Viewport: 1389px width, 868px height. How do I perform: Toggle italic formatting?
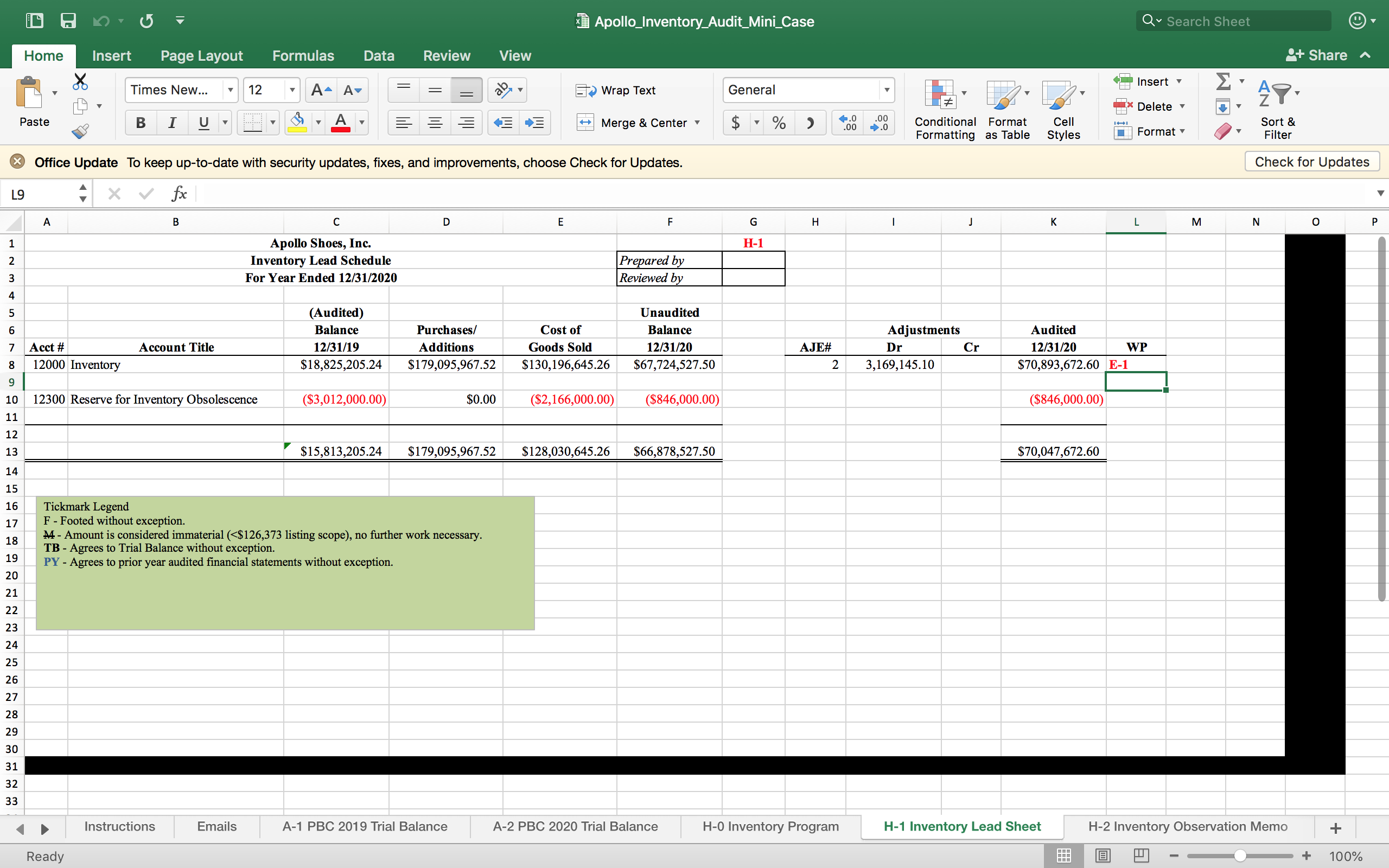pos(171,123)
